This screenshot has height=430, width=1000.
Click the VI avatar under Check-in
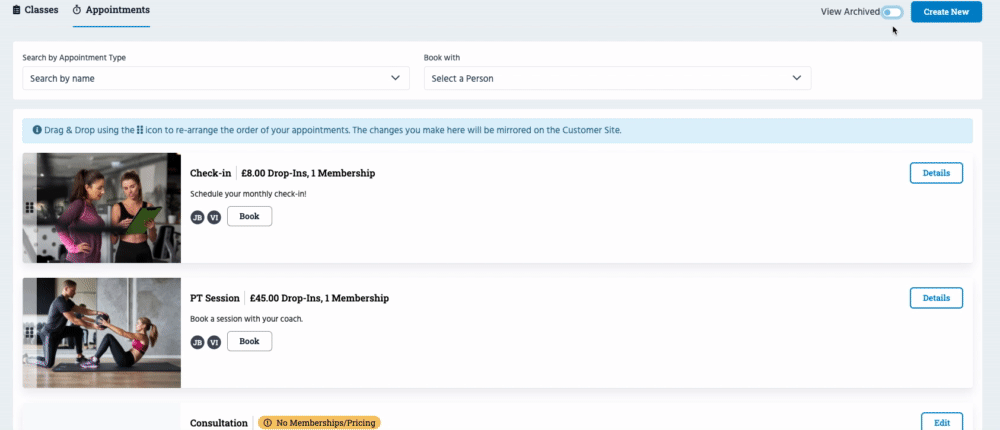pos(214,217)
